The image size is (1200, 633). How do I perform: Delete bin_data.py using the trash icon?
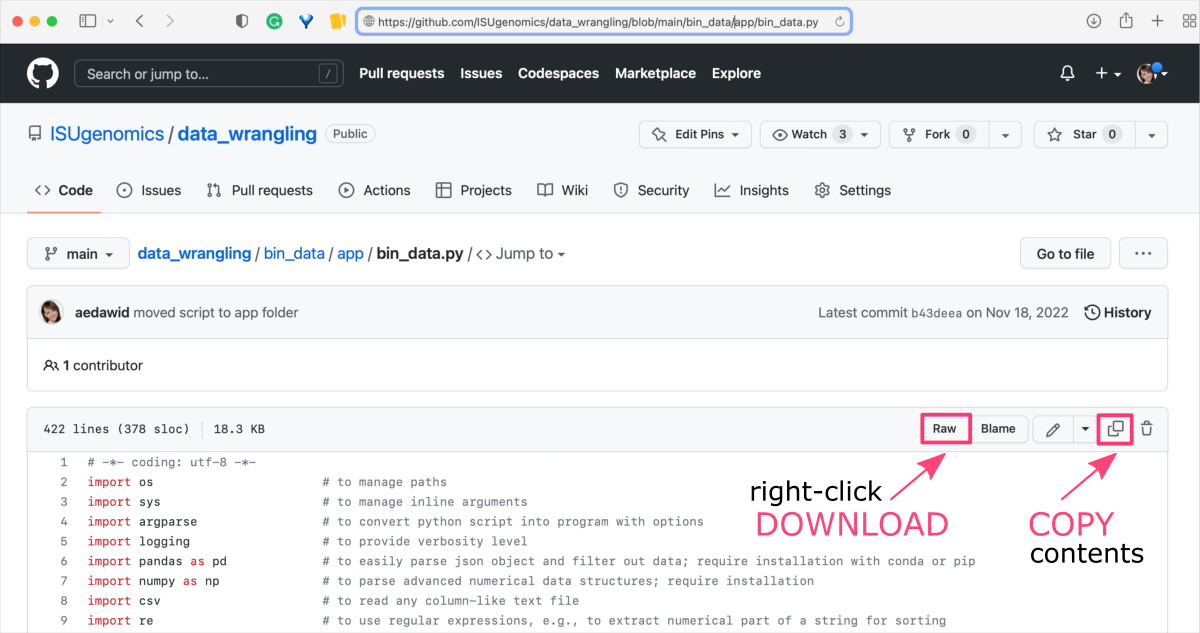click(x=1146, y=428)
